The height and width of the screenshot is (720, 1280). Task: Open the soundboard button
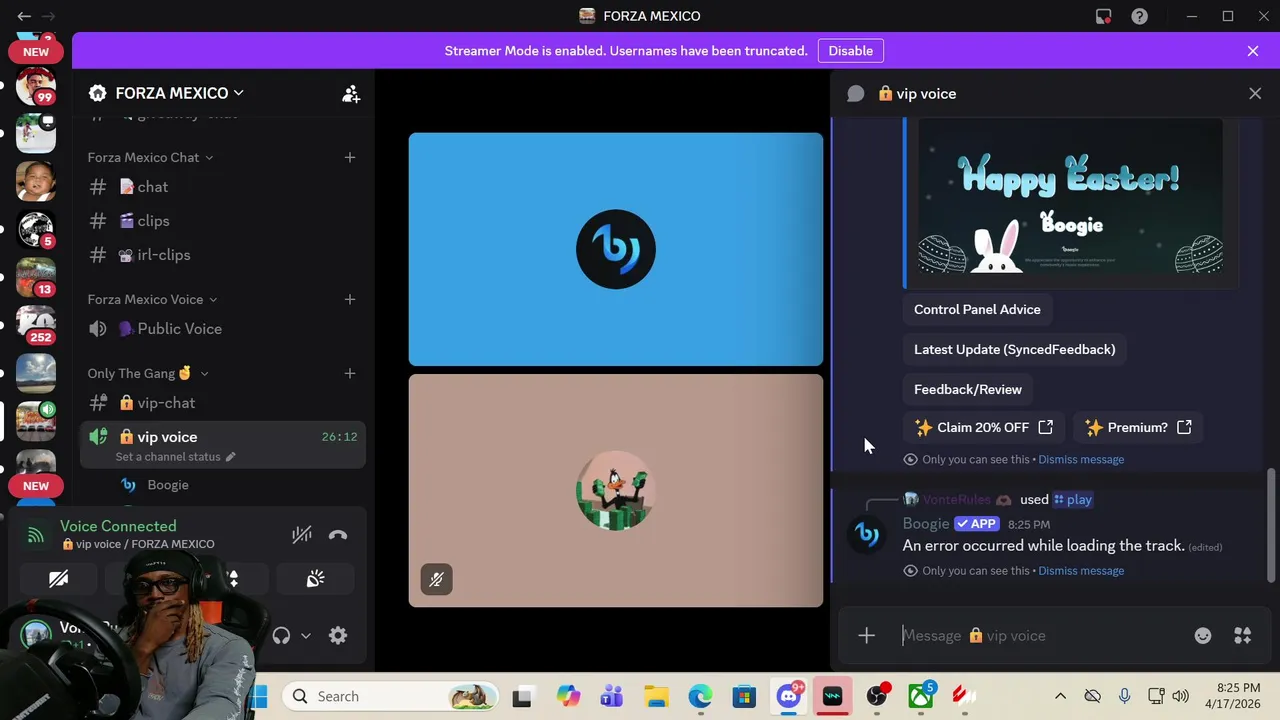point(316,579)
